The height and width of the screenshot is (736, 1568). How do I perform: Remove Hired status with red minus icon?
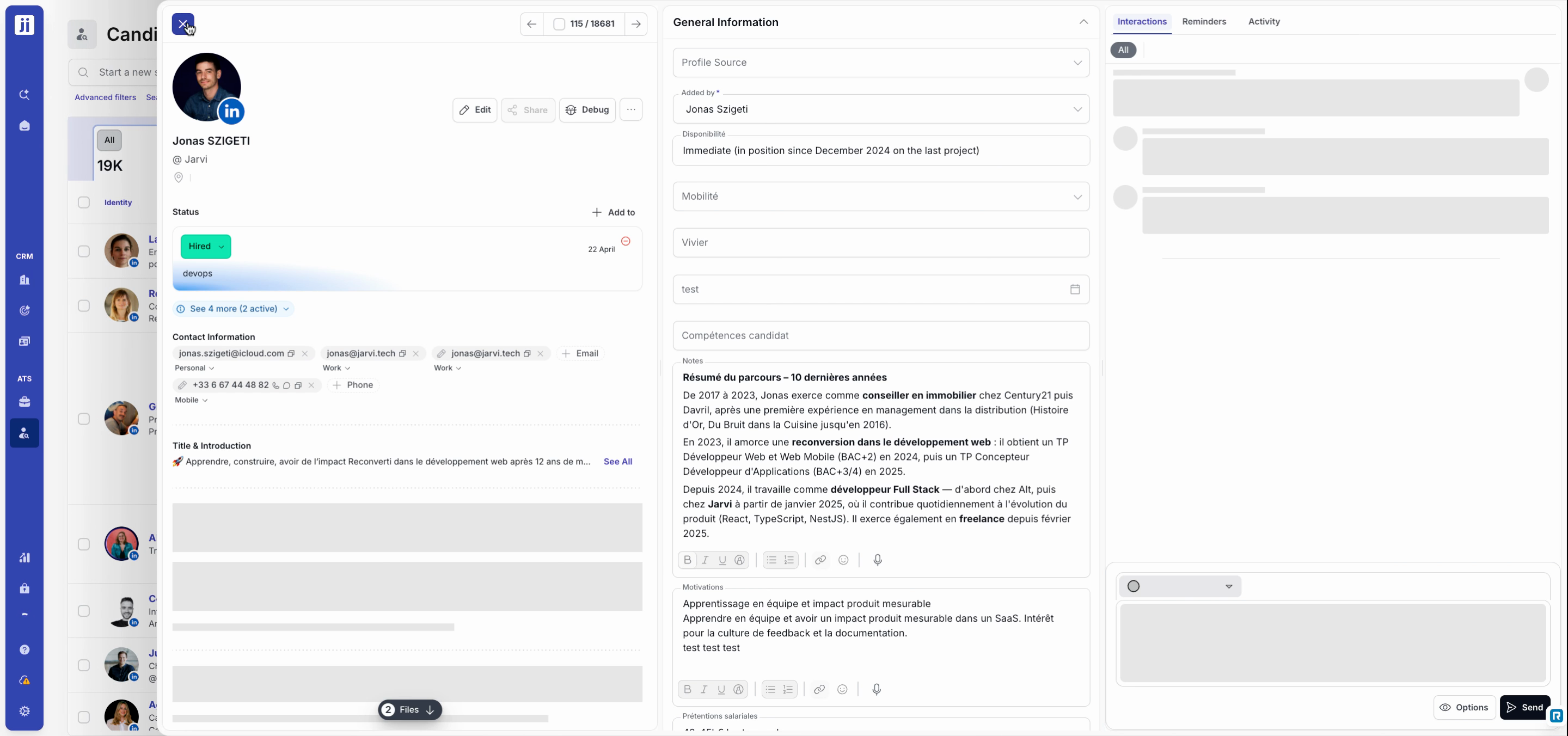click(625, 241)
